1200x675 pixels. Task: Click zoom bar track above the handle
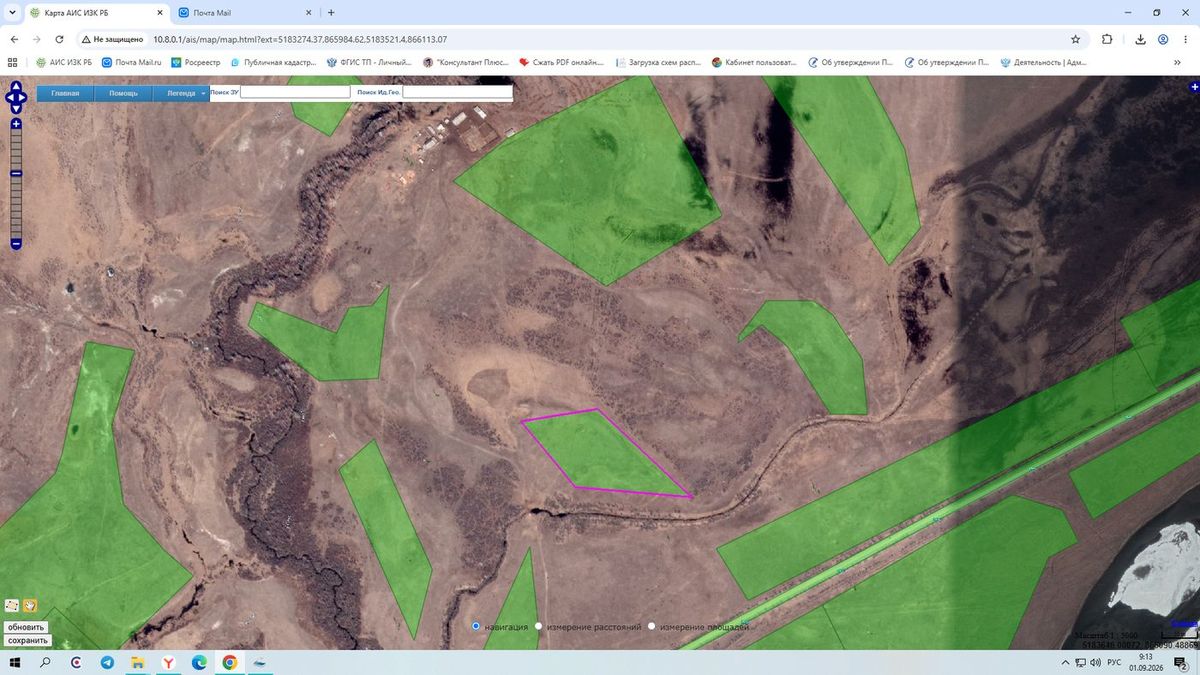(x=16, y=149)
